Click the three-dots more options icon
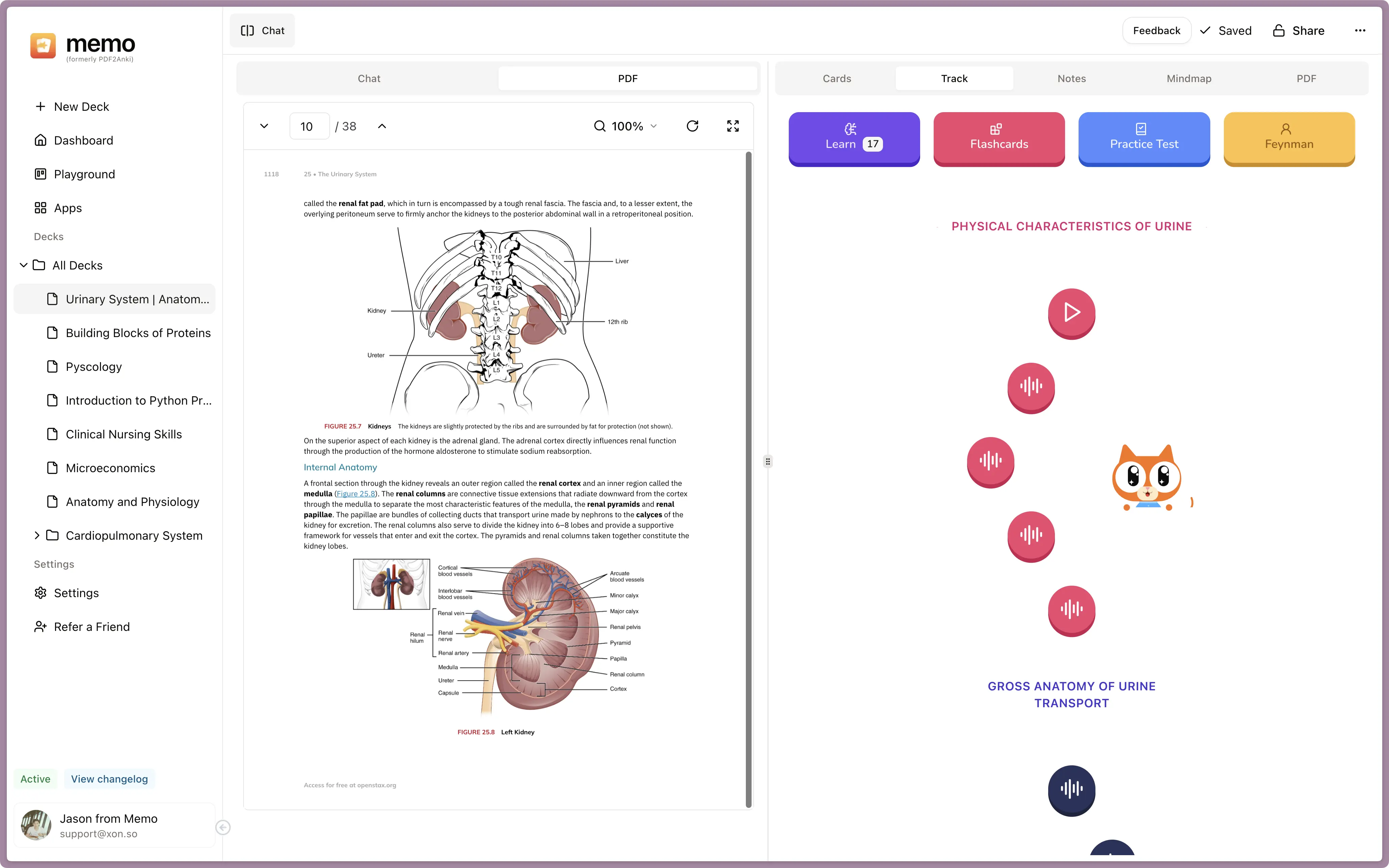 point(1360,30)
